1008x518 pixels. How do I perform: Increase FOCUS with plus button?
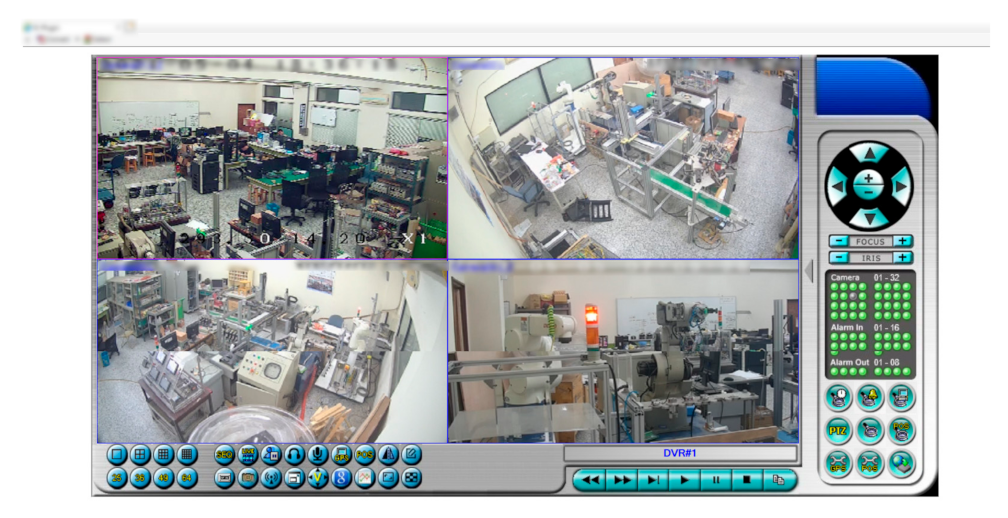click(903, 241)
